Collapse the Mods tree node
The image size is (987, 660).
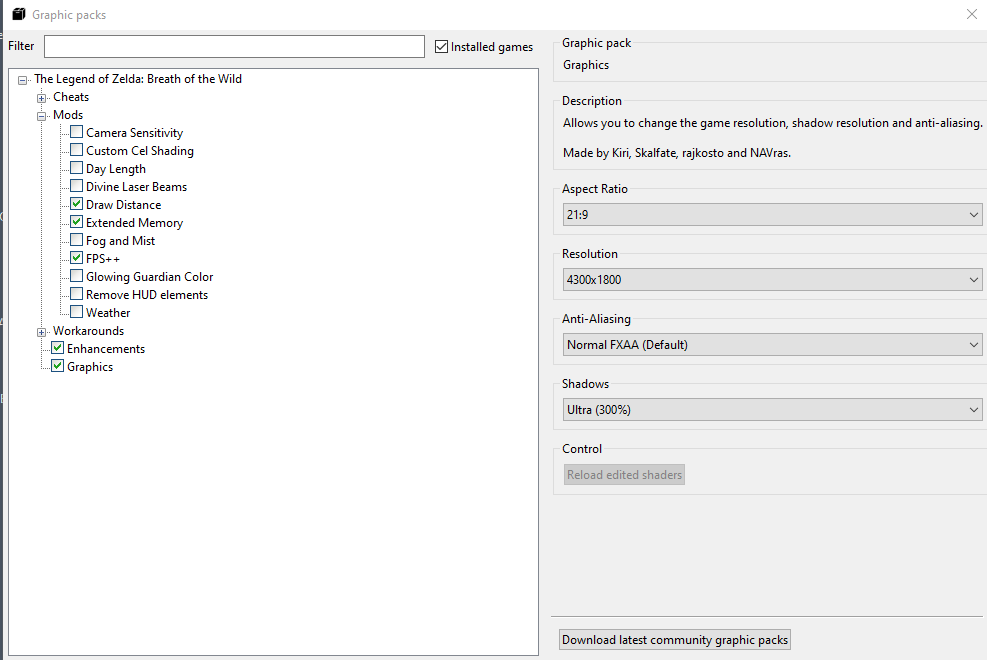(x=42, y=116)
